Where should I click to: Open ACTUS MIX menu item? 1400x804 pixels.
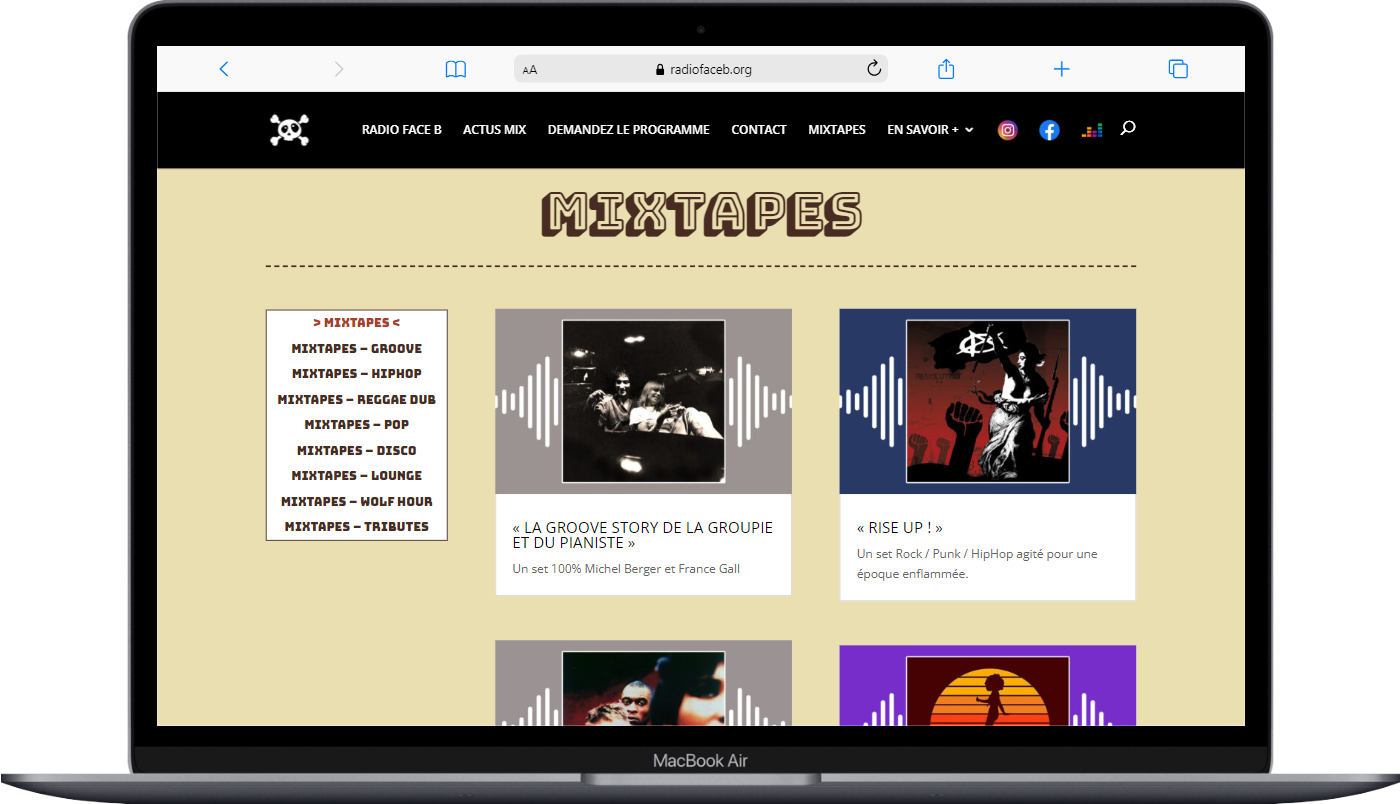494,130
